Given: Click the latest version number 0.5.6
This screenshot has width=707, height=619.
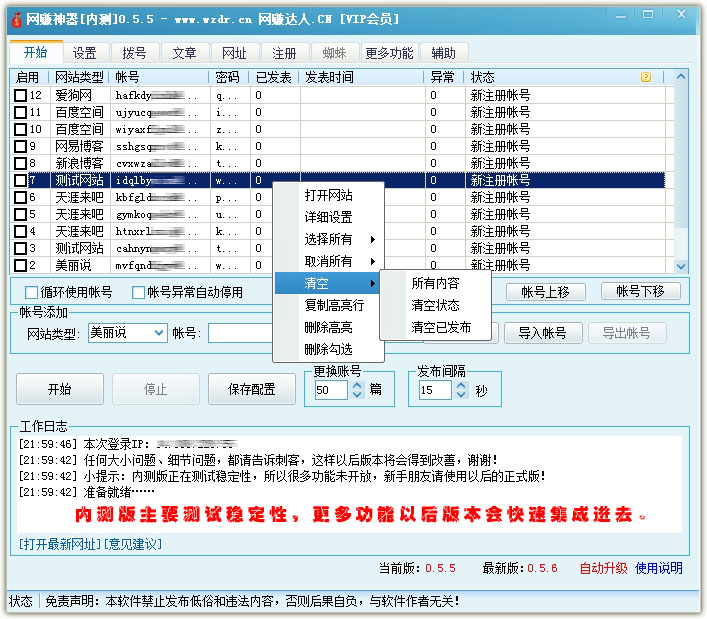Looking at the screenshot, I should coord(542,568).
